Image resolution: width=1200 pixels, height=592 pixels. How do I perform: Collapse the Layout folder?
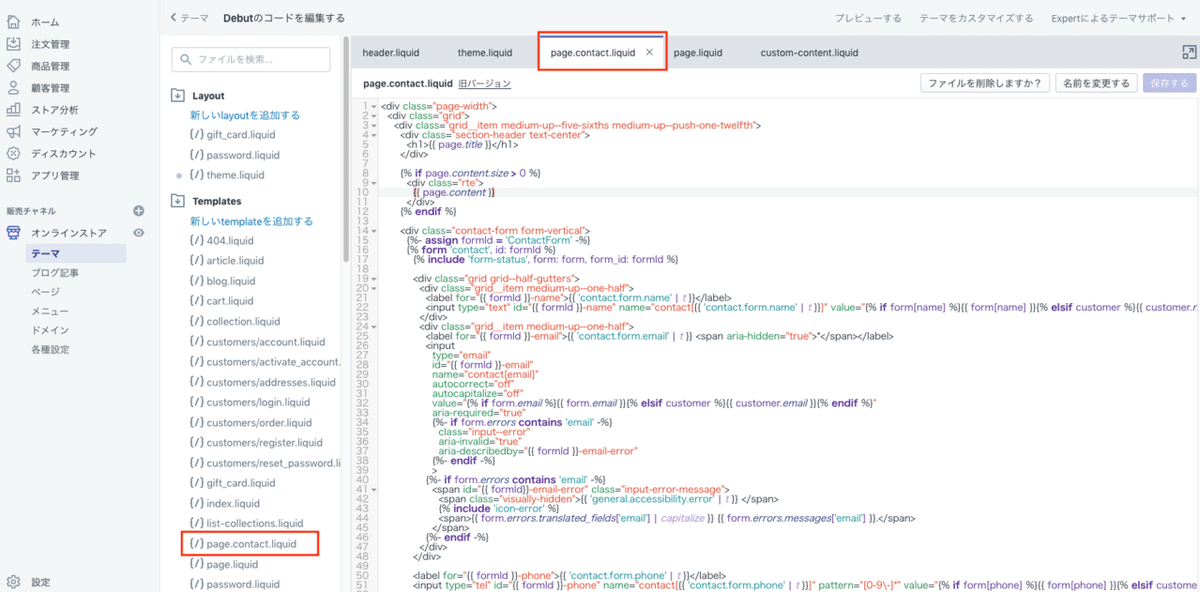178,96
